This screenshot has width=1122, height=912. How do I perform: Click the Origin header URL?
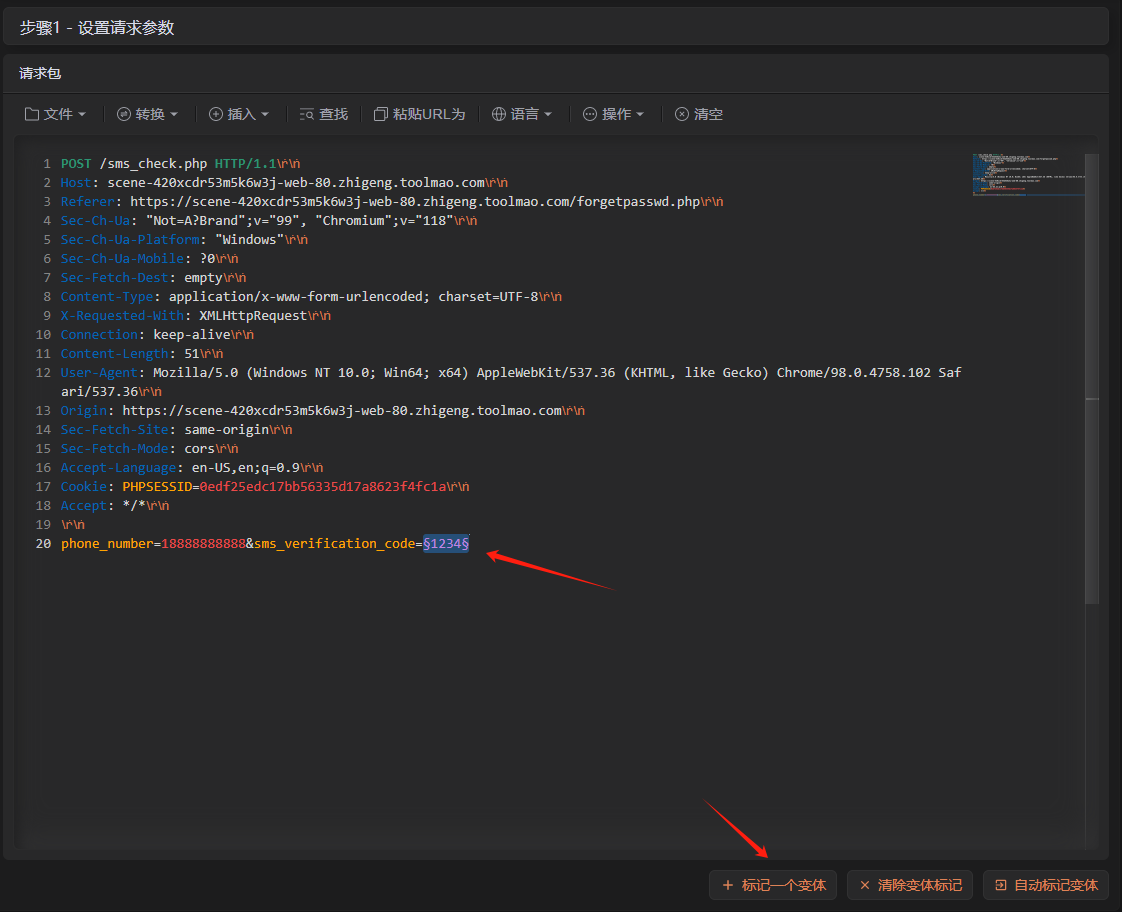pos(342,411)
